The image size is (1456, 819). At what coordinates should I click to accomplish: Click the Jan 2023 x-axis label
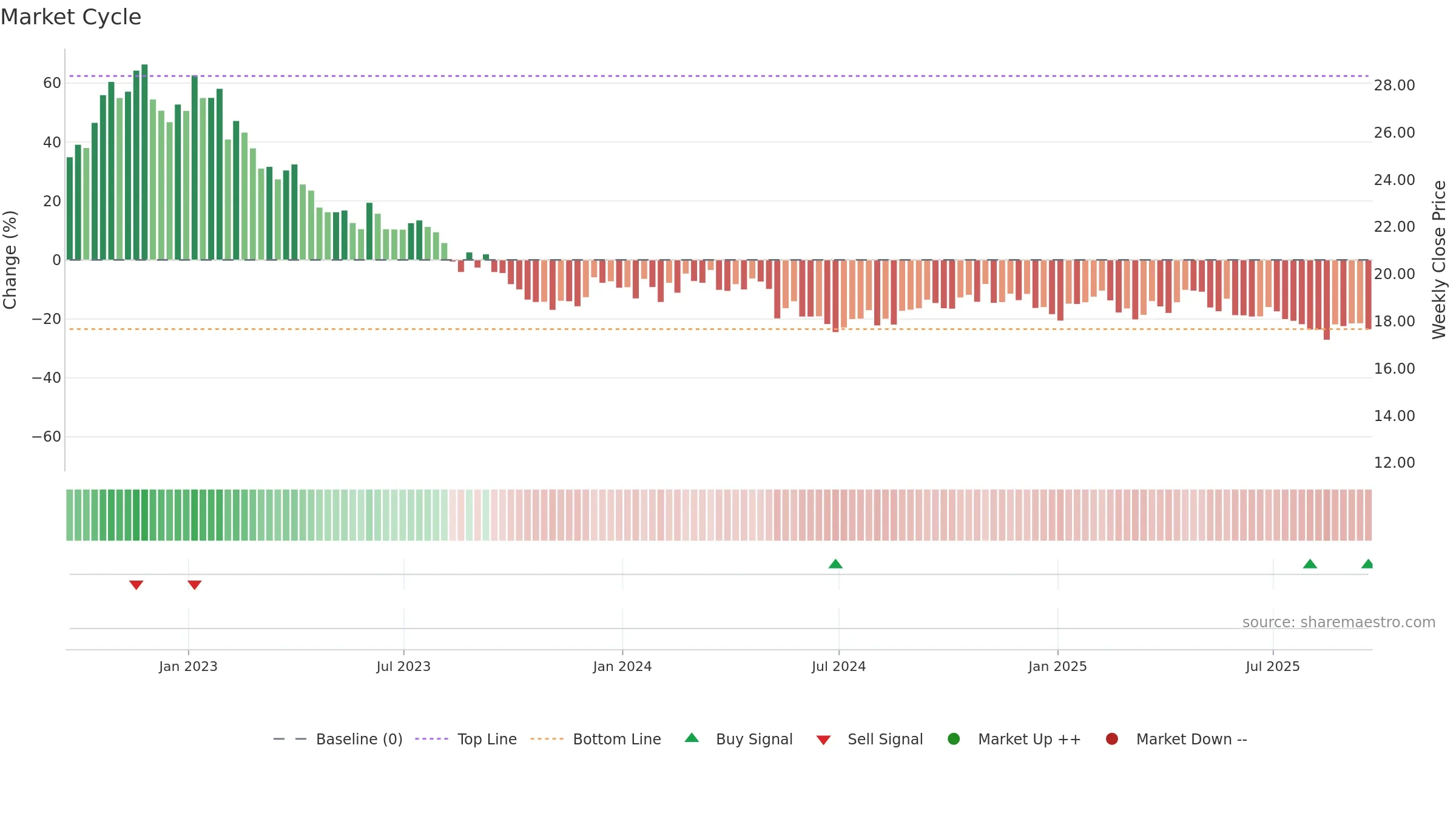pos(188,666)
